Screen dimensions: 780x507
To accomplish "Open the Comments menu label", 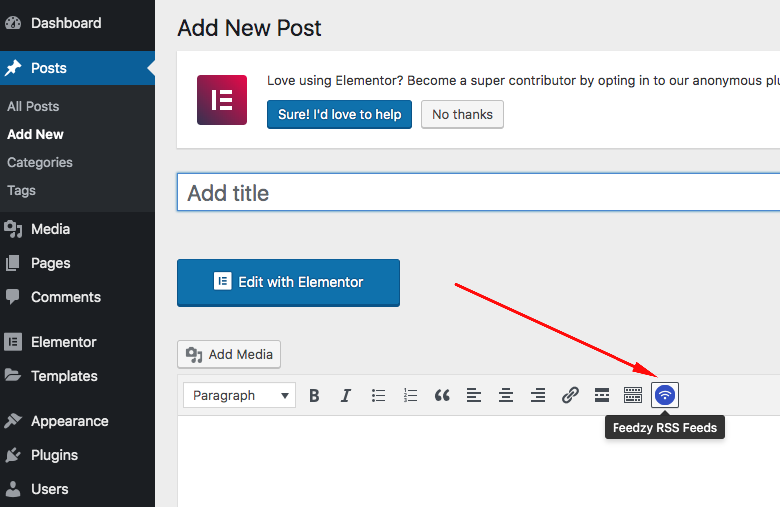I will pos(66,297).
